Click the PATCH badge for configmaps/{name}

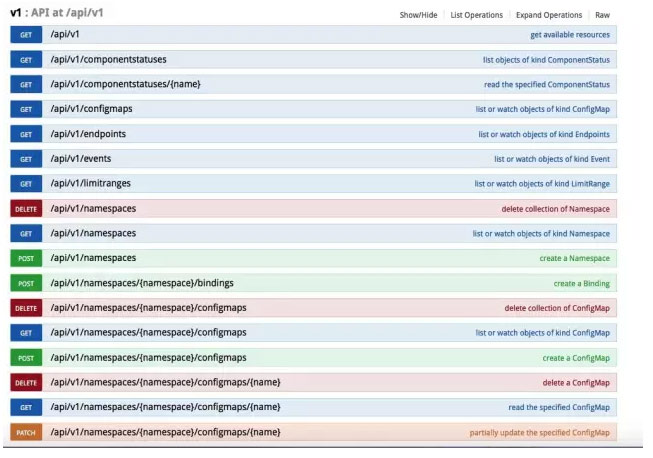(x=26, y=432)
